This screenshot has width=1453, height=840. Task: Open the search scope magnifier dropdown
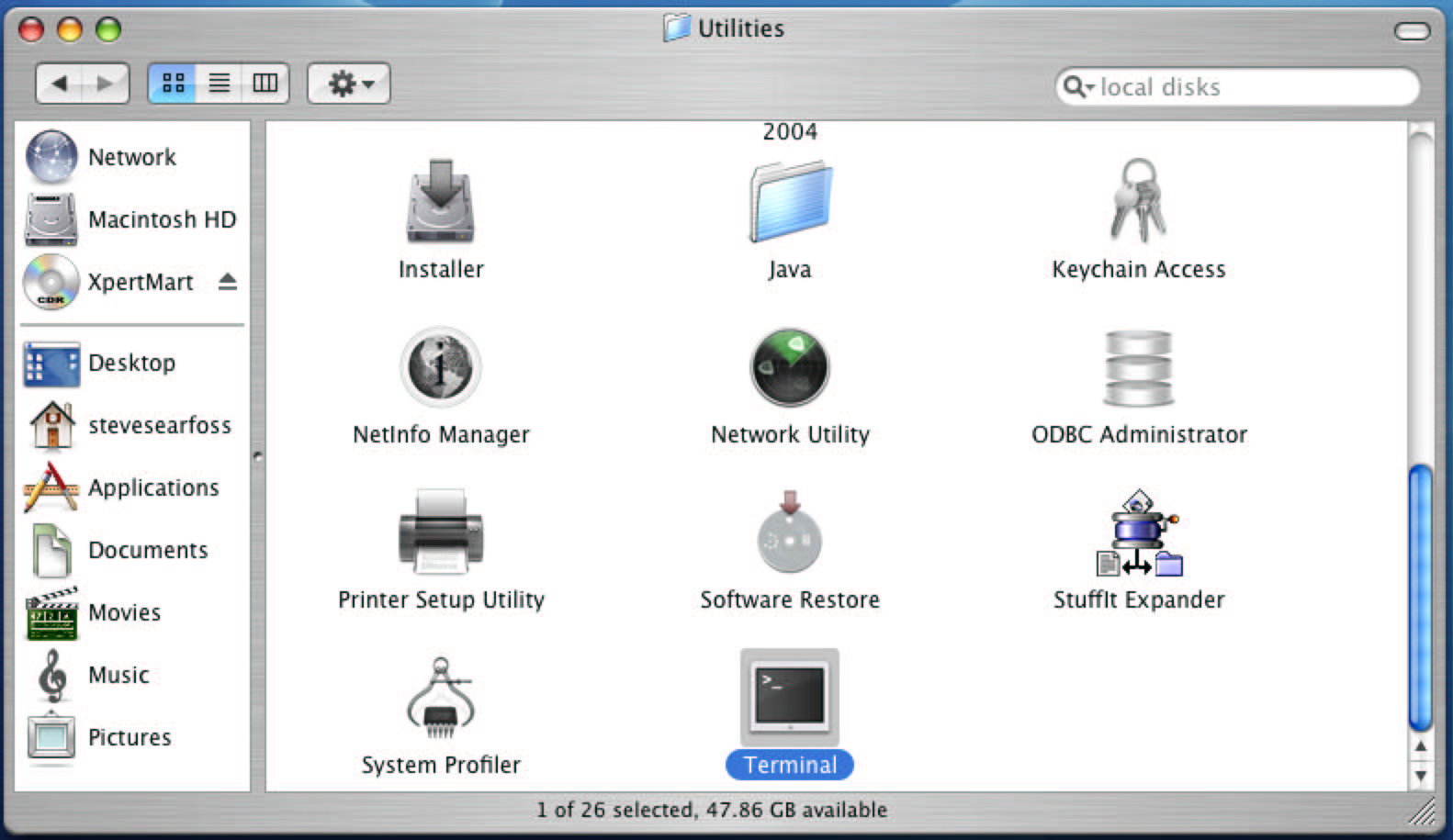[1078, 87]
